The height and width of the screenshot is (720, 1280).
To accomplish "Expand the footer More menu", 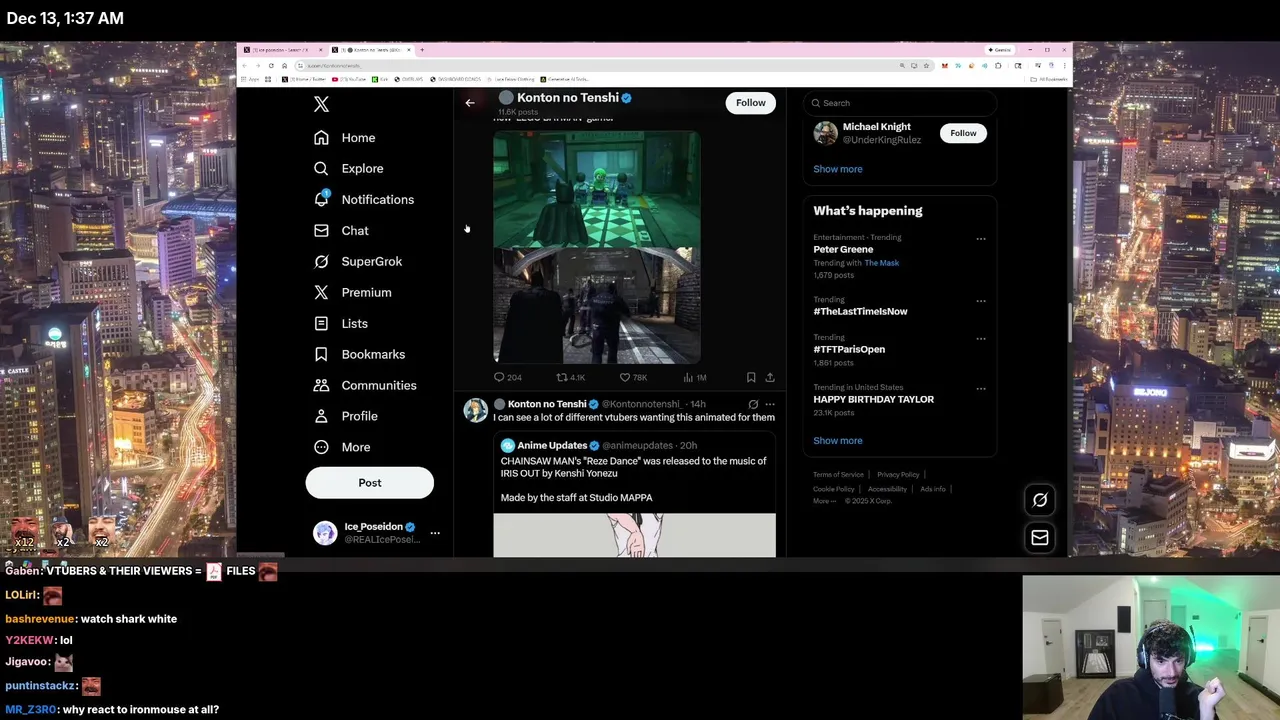I will pyautogui.click(x=822, y=501).
